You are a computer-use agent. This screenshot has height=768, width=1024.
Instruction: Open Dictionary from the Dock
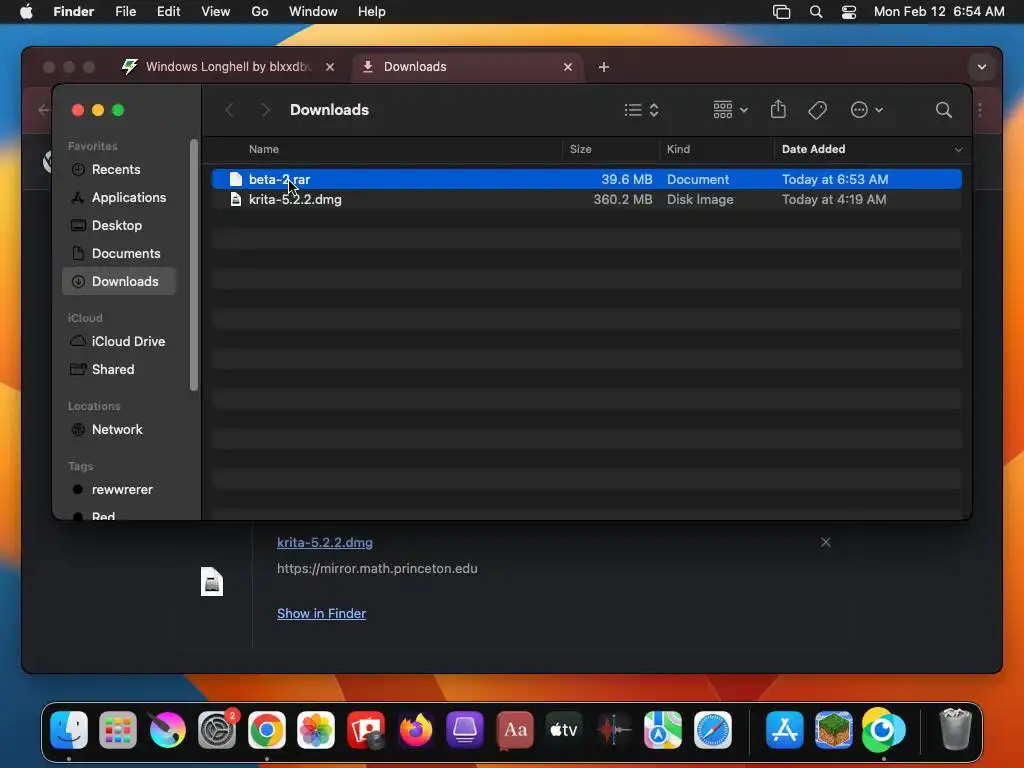pos(515,729)
